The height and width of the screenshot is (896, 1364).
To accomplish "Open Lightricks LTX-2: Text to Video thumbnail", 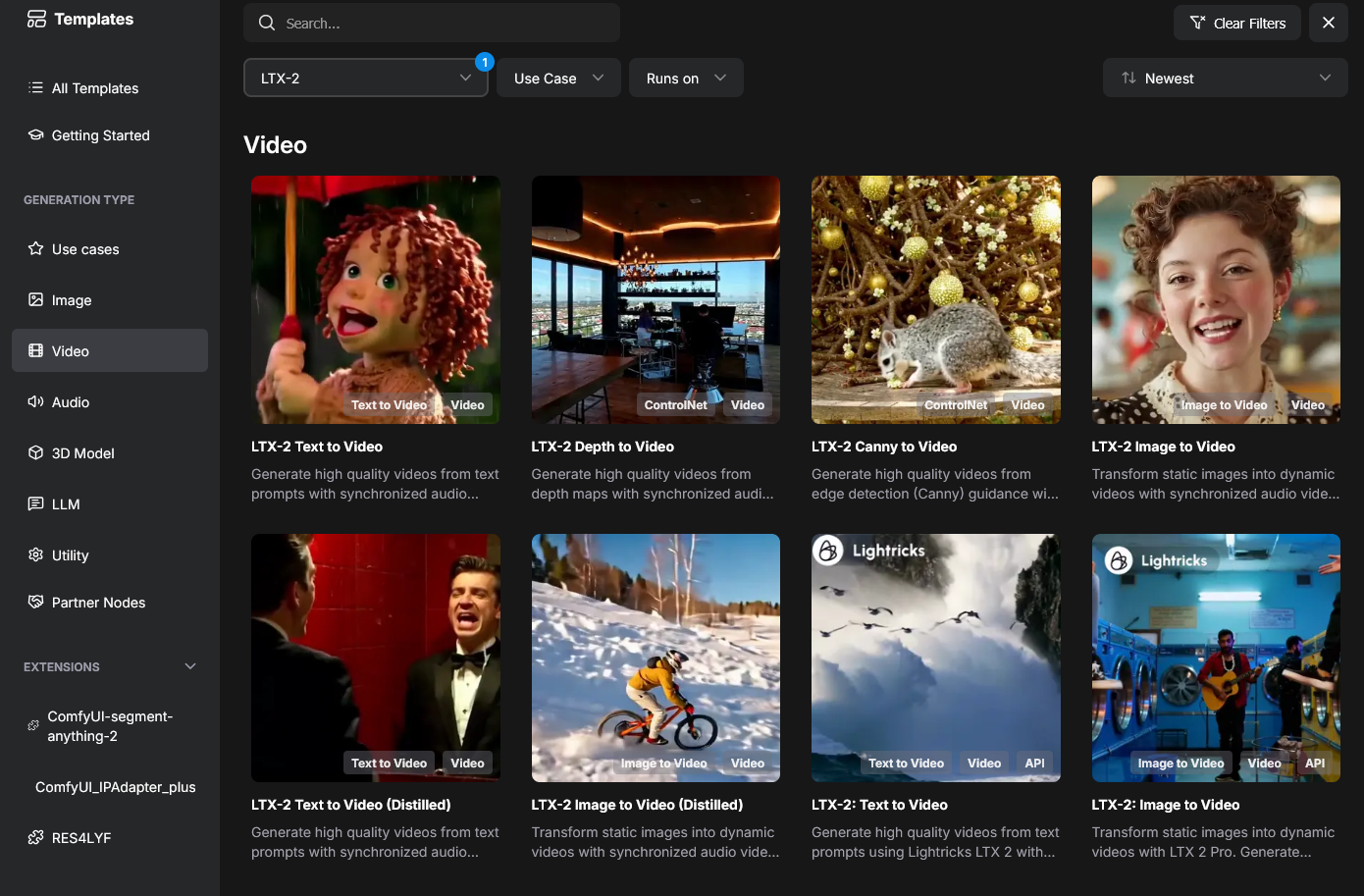I will (x=936, y=658).
